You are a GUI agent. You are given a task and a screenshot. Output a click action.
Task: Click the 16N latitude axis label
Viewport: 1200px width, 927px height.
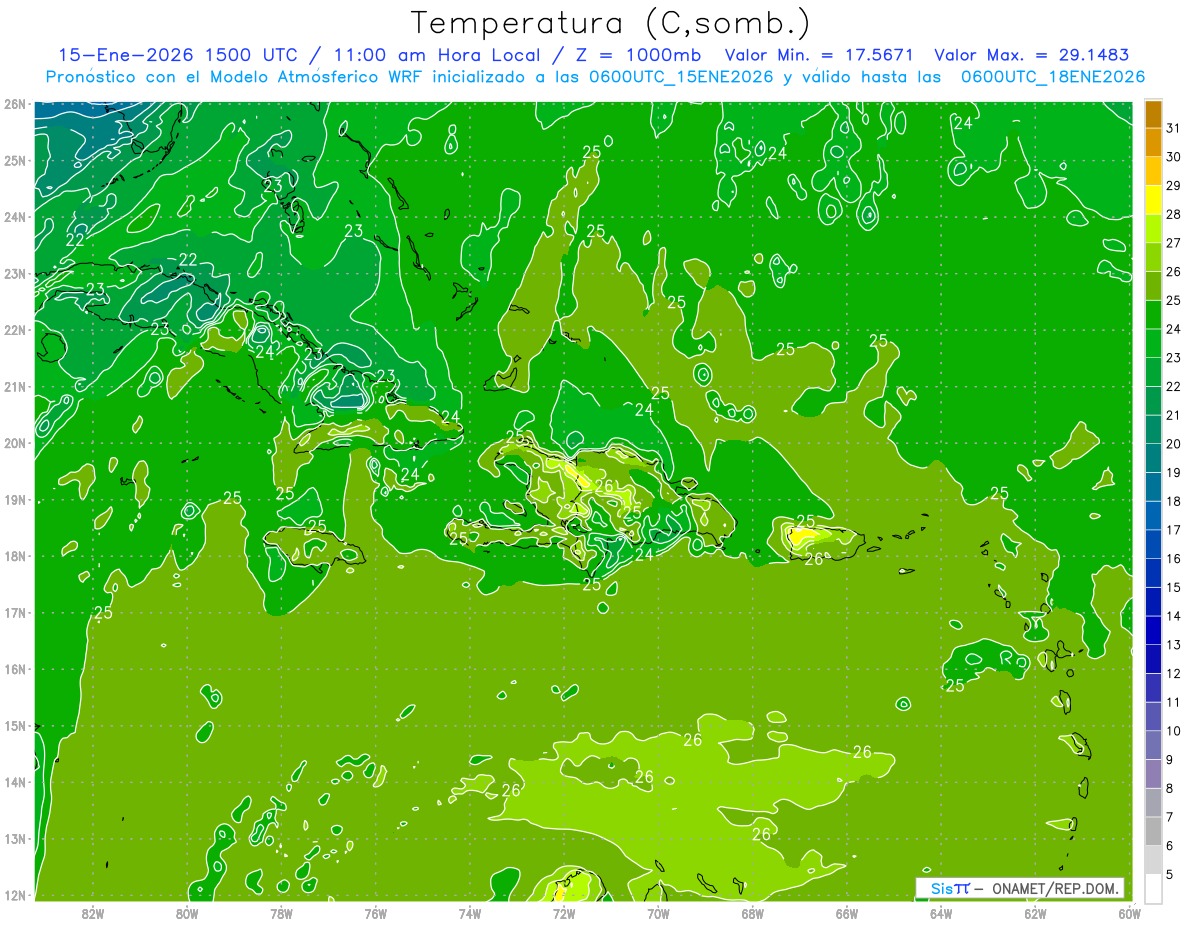click(14, 669)
